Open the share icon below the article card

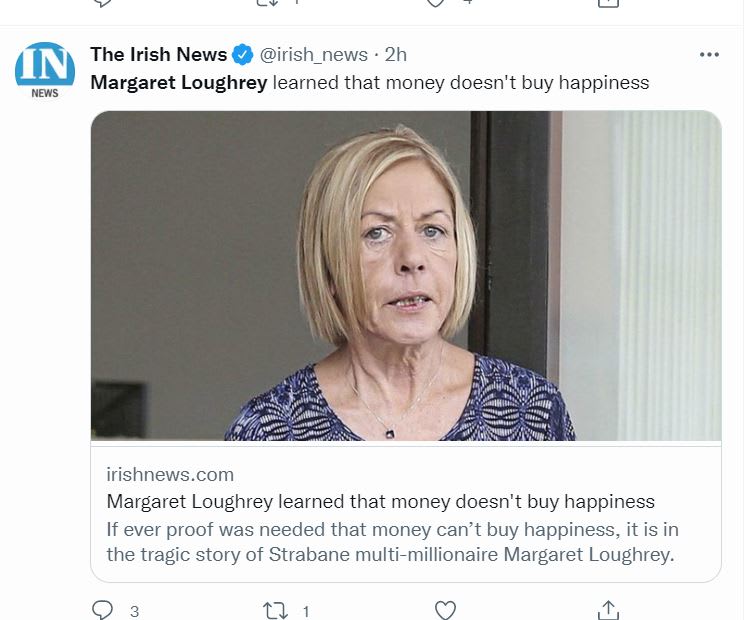(x=608, y=609)
